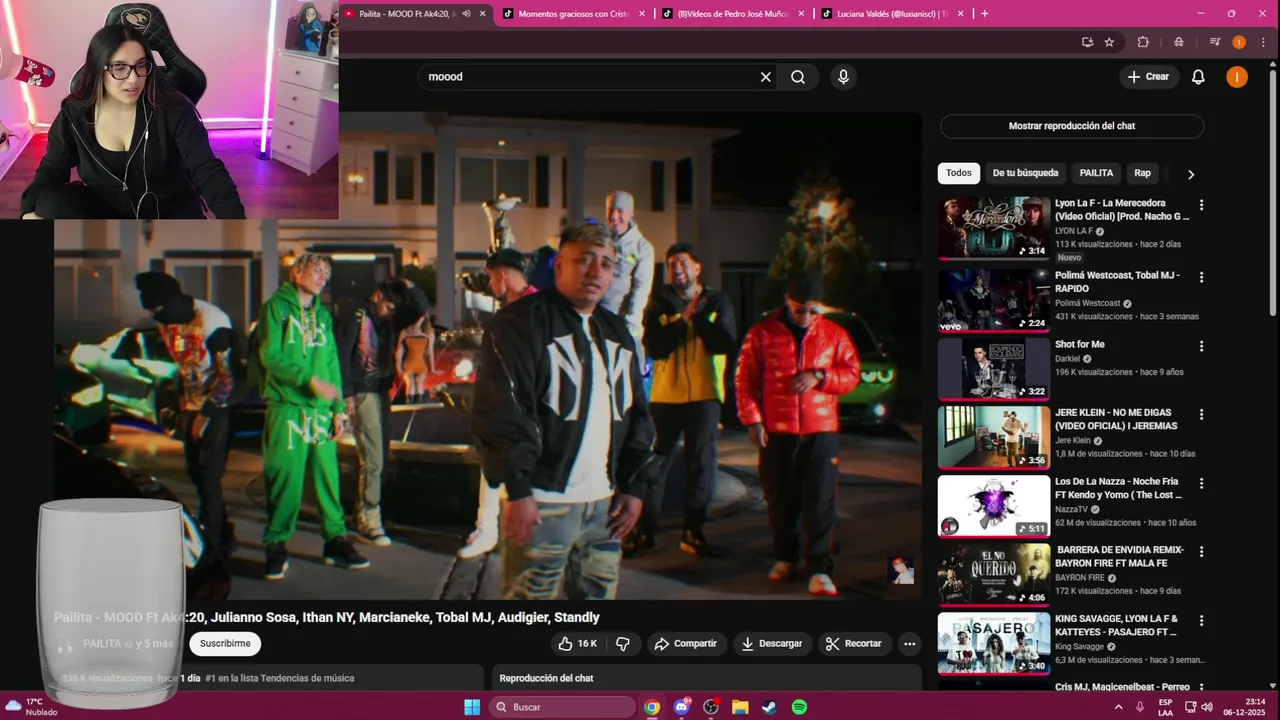
Task: Click Descargar button
Action: coord(771,644)
